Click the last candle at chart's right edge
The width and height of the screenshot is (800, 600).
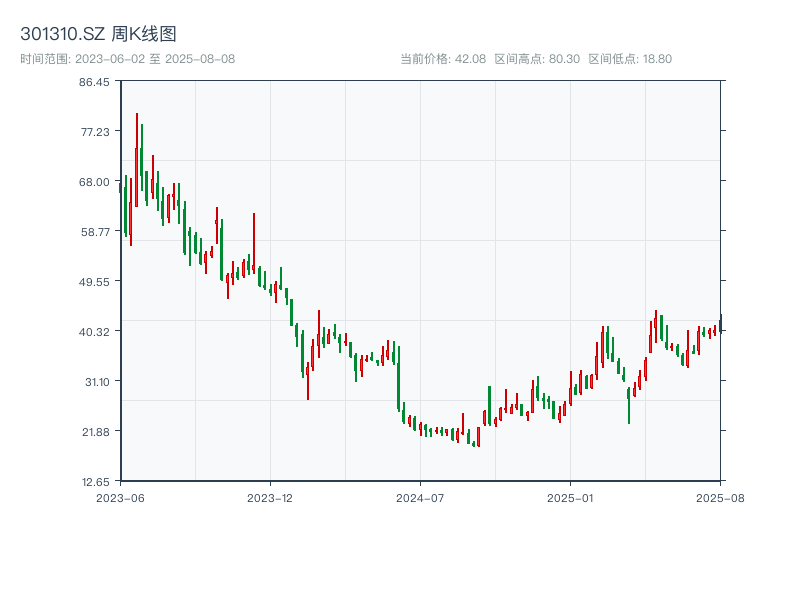click(720, 323)
